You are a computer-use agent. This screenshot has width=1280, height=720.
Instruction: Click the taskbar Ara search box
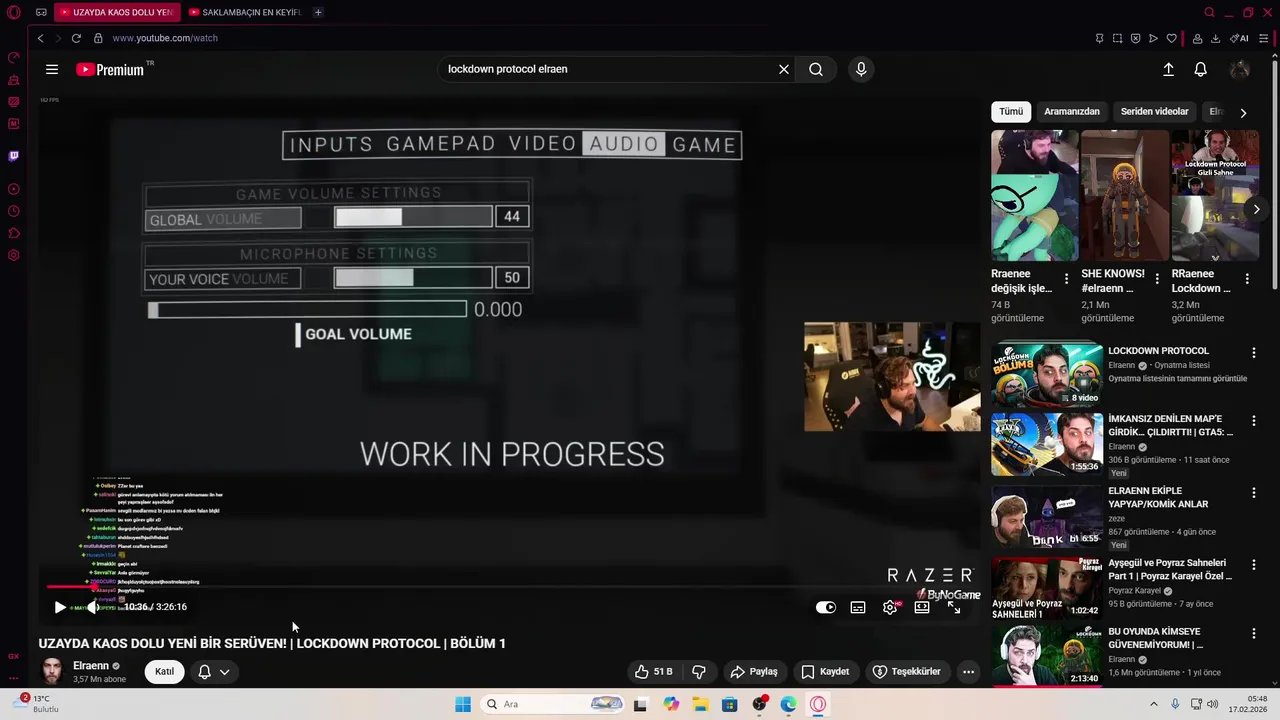pos(553,704)
